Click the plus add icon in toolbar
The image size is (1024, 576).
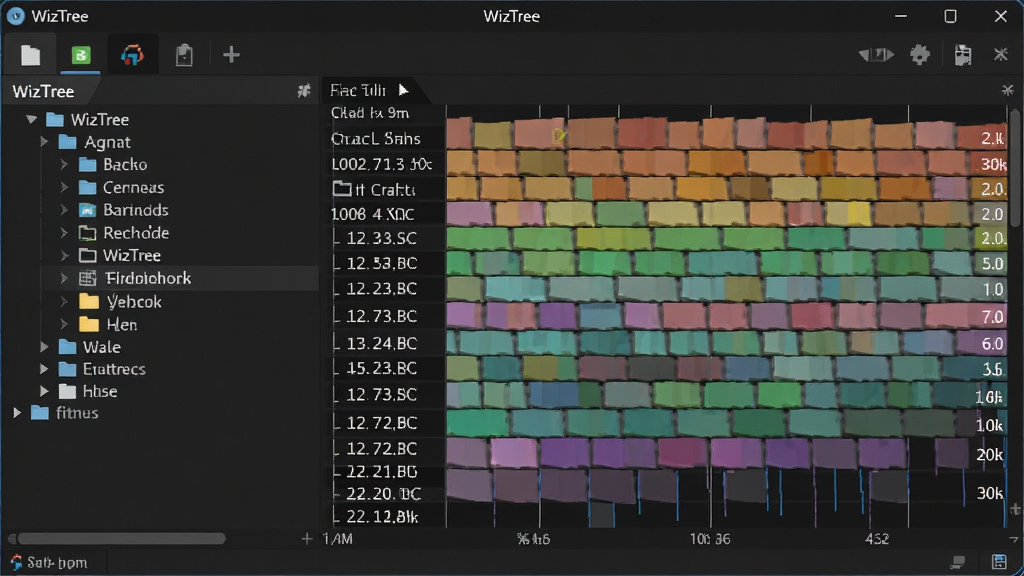[231, 55]
